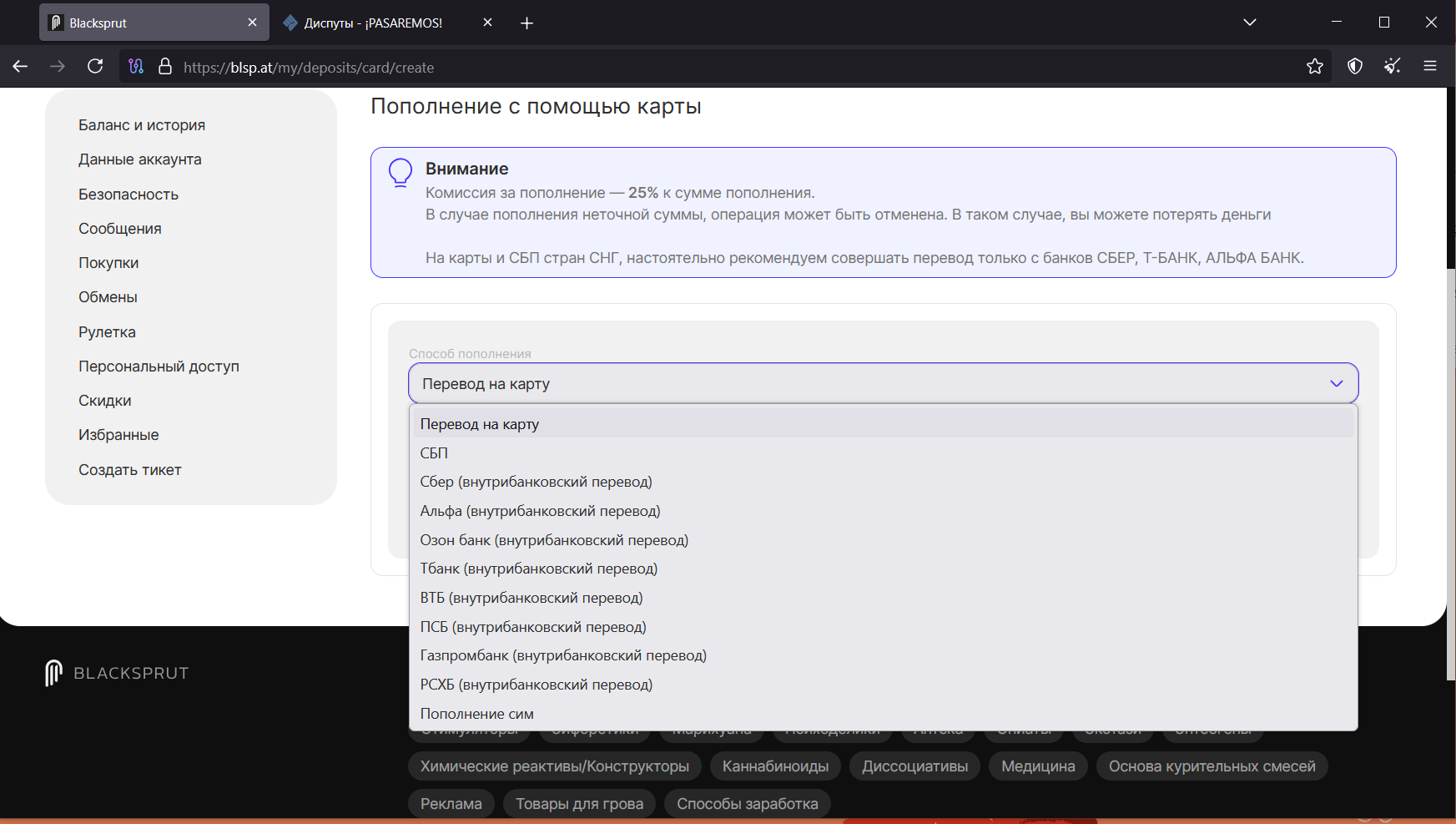Open a new browser tab

tap(526, 23)
